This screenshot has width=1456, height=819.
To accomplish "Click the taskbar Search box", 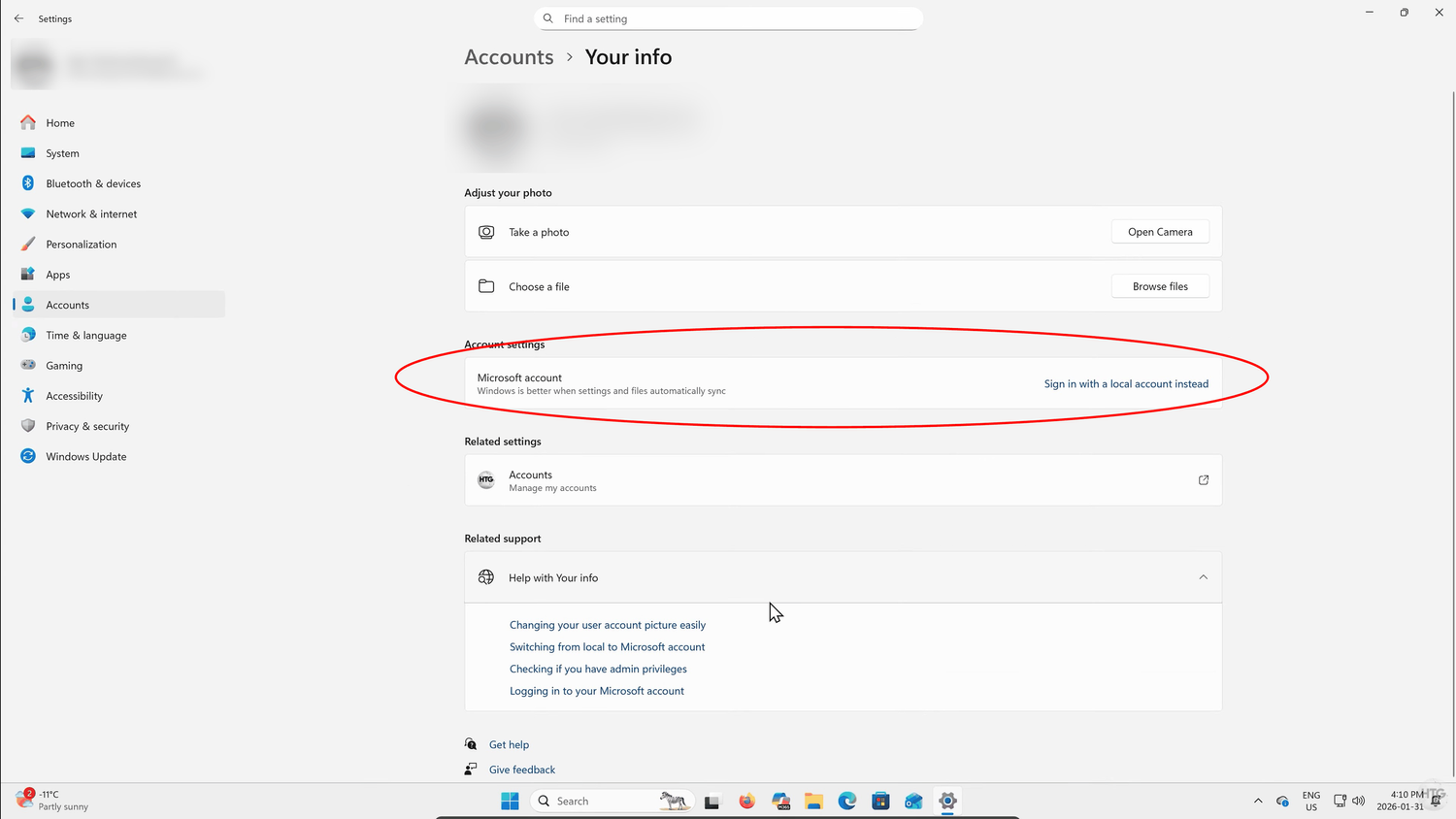I will pyautogui.click(x=612, y=801).
